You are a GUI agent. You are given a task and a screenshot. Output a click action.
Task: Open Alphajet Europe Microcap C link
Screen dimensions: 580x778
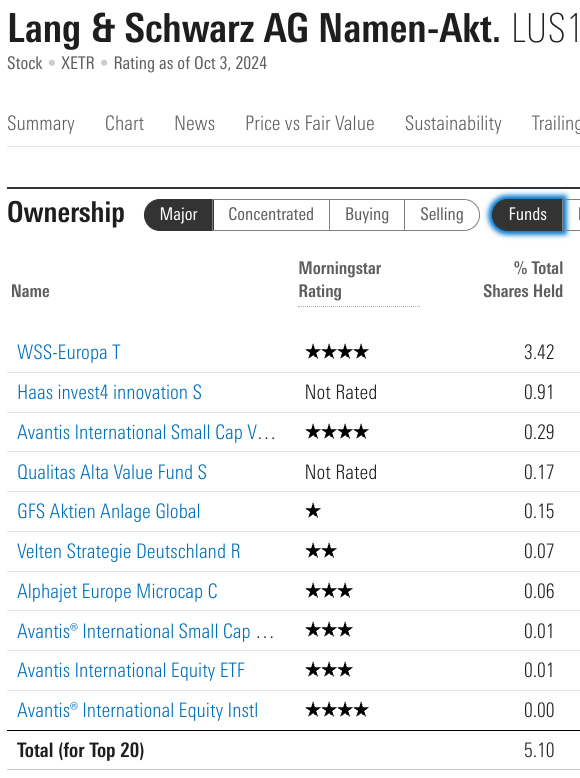(x=117, y=591)
